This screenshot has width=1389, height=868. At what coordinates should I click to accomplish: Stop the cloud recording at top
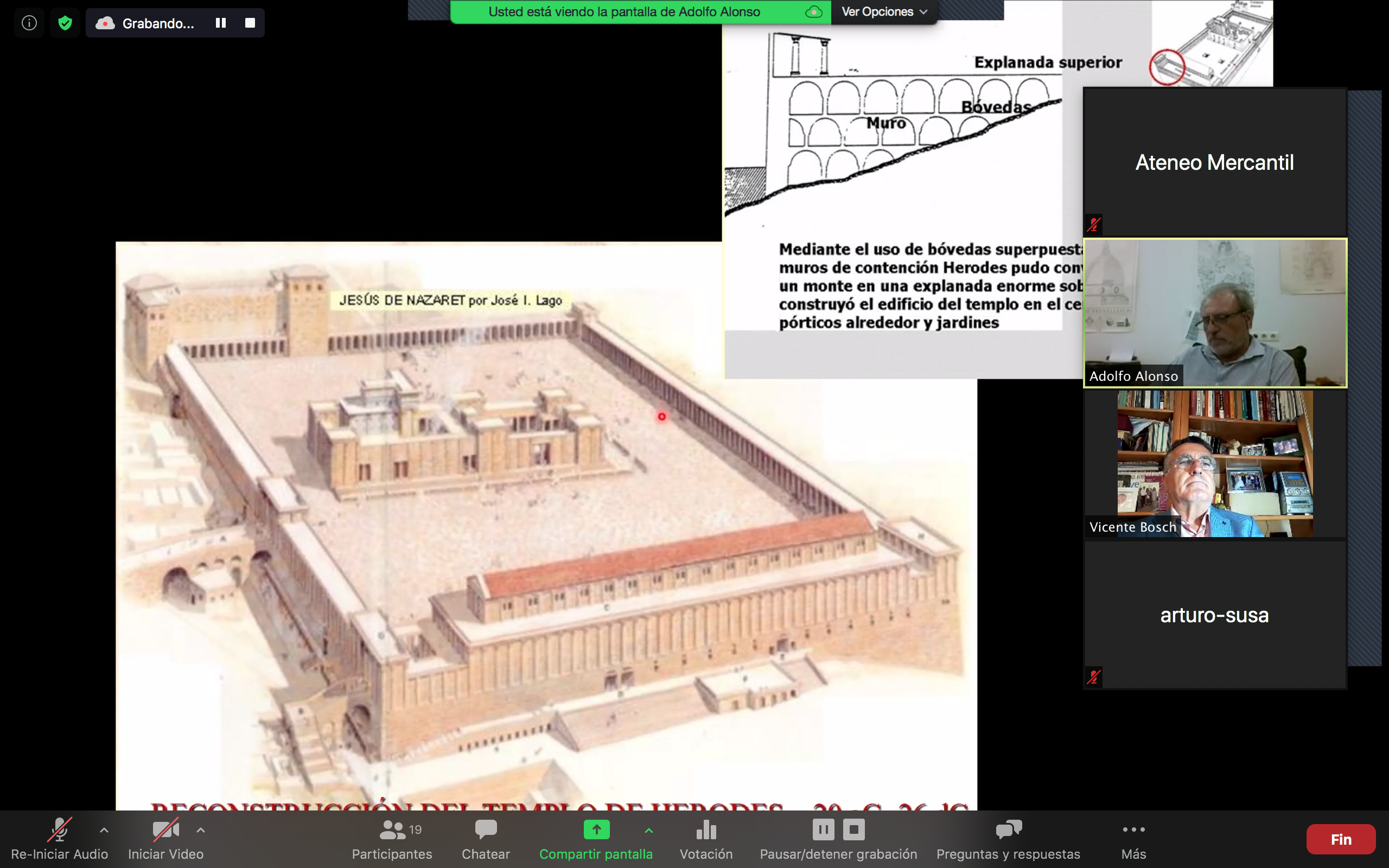(x=250, y=23)
